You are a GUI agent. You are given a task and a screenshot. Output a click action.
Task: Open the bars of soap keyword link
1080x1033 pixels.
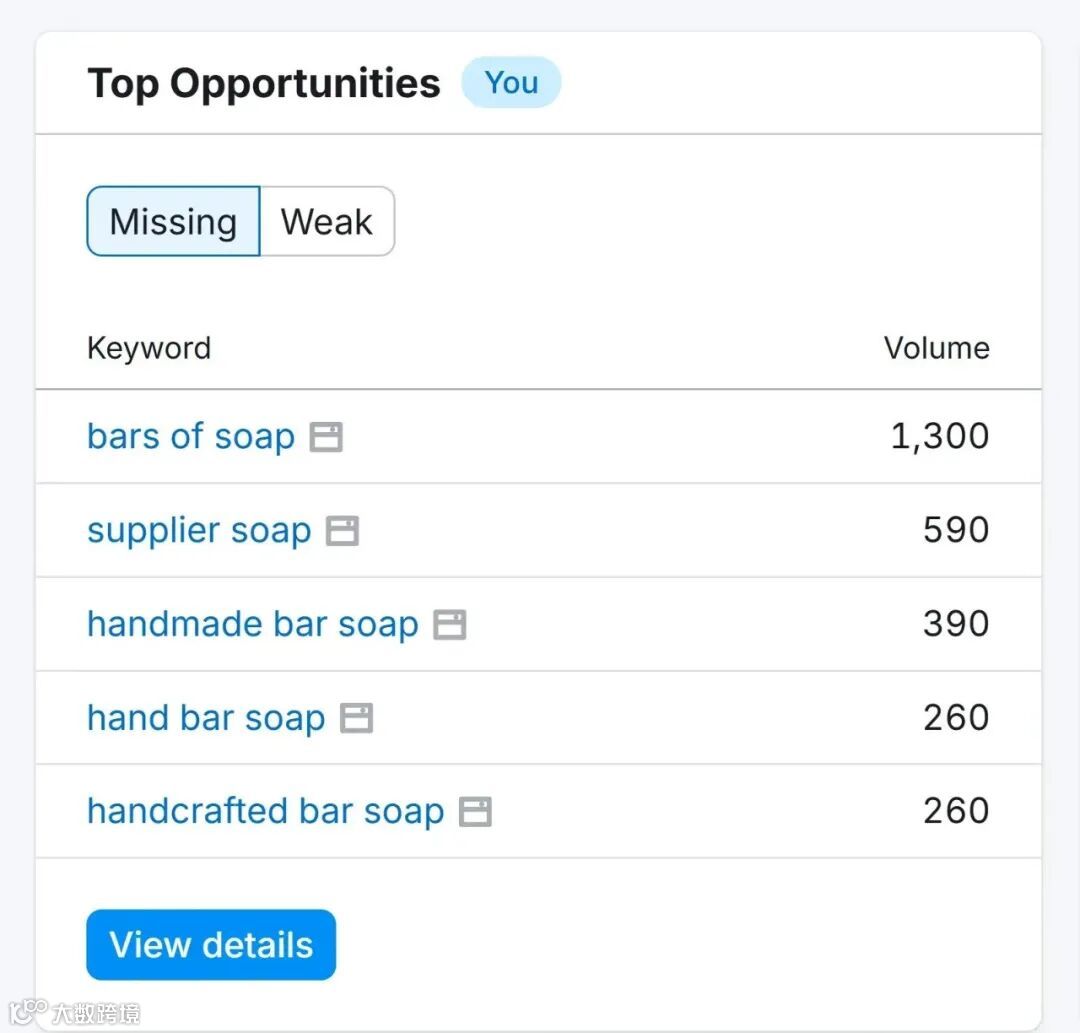pos(191,437)
